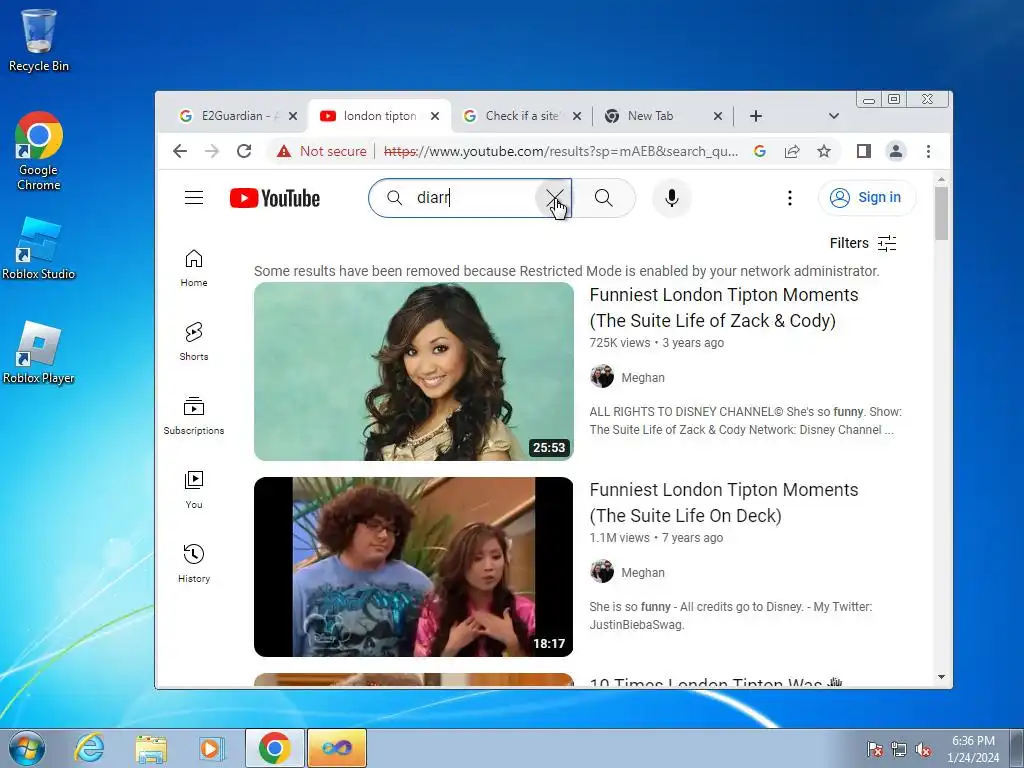Toggle Chrome side panel
Image resolution: width=1024 pixels, height=768 pixels.
pos(863,152)
